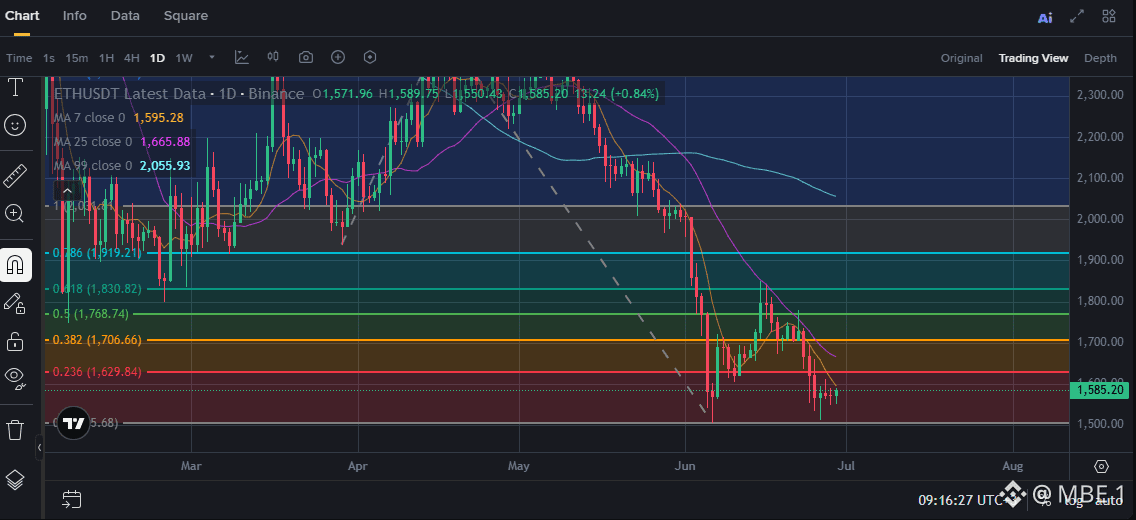
Task: Open the grid layout icon
Action: tap(1108, 16)
